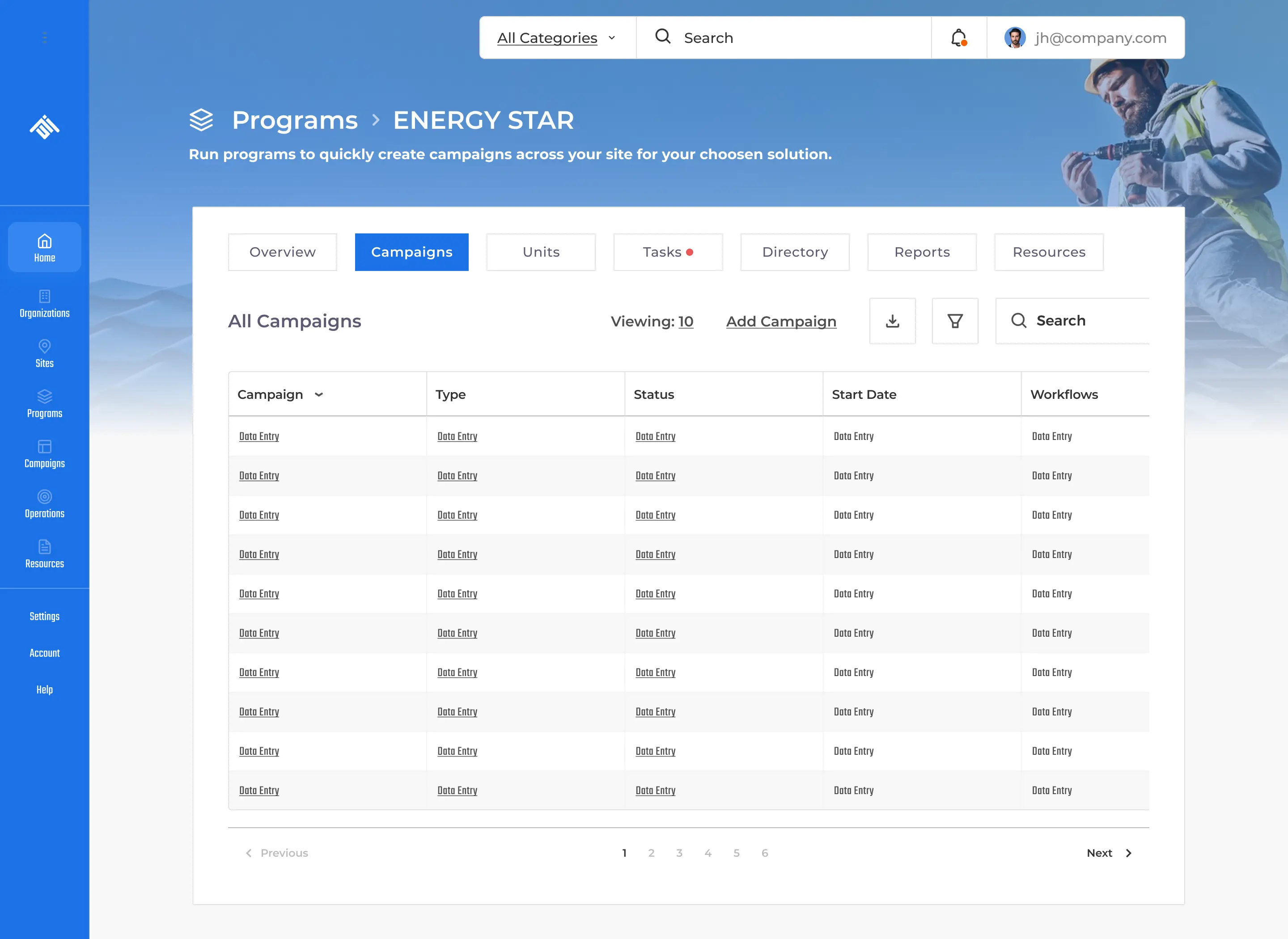Open the first row Status link

pos(655,436)
